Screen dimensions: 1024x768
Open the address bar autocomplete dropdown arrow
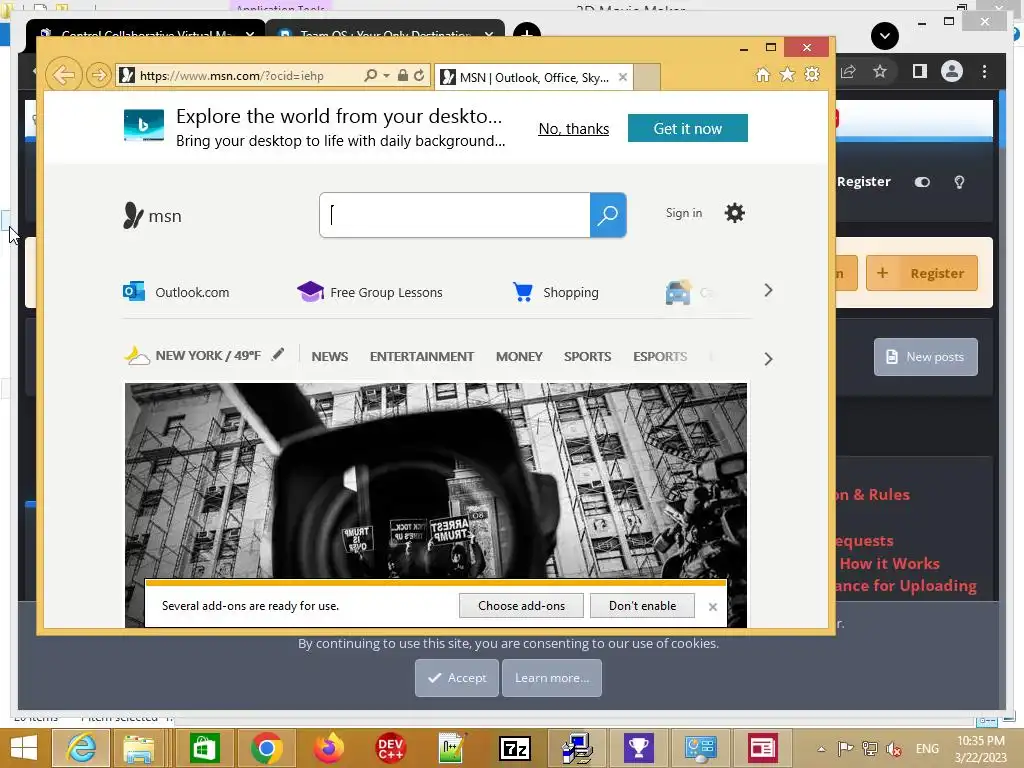point(386,76)
